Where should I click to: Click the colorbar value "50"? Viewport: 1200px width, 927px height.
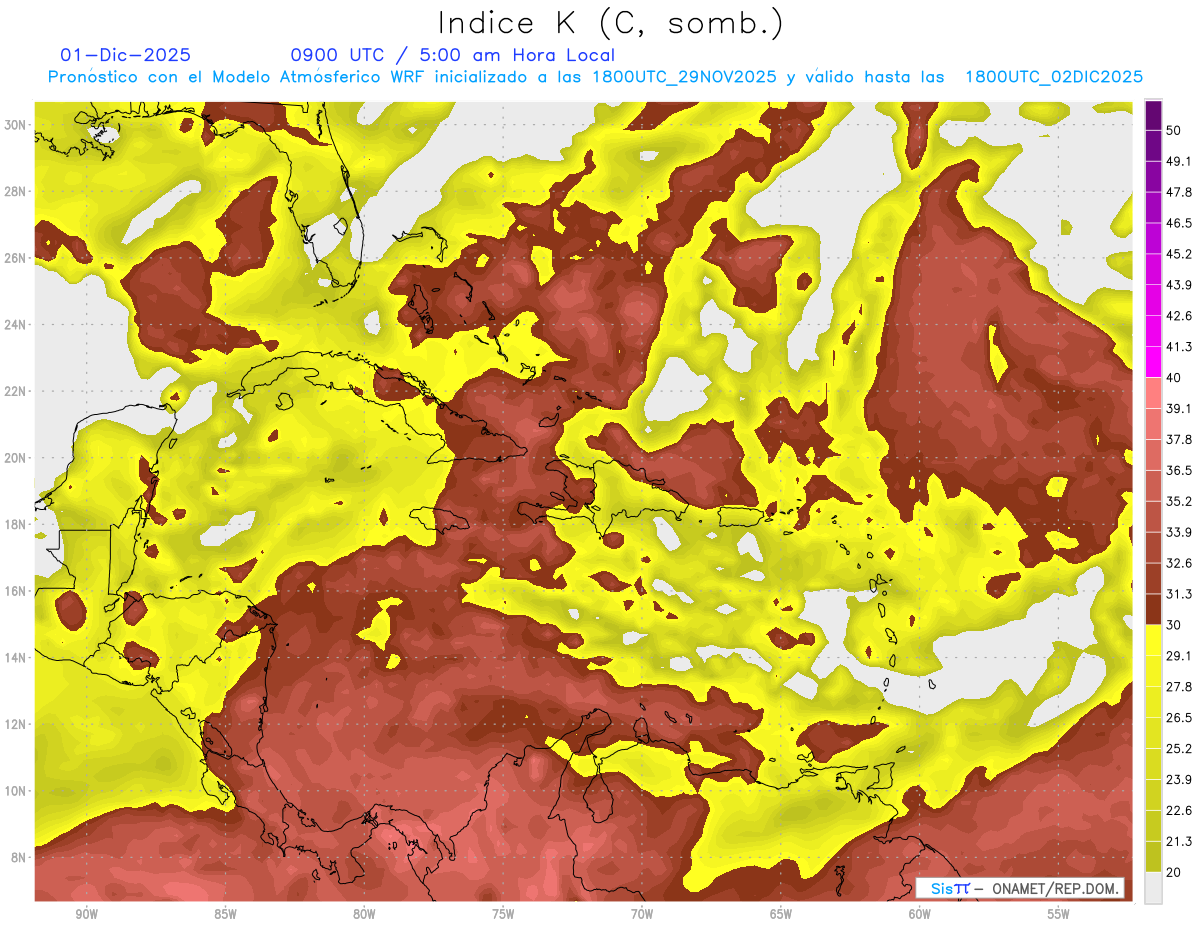[x=1174, y=130]
